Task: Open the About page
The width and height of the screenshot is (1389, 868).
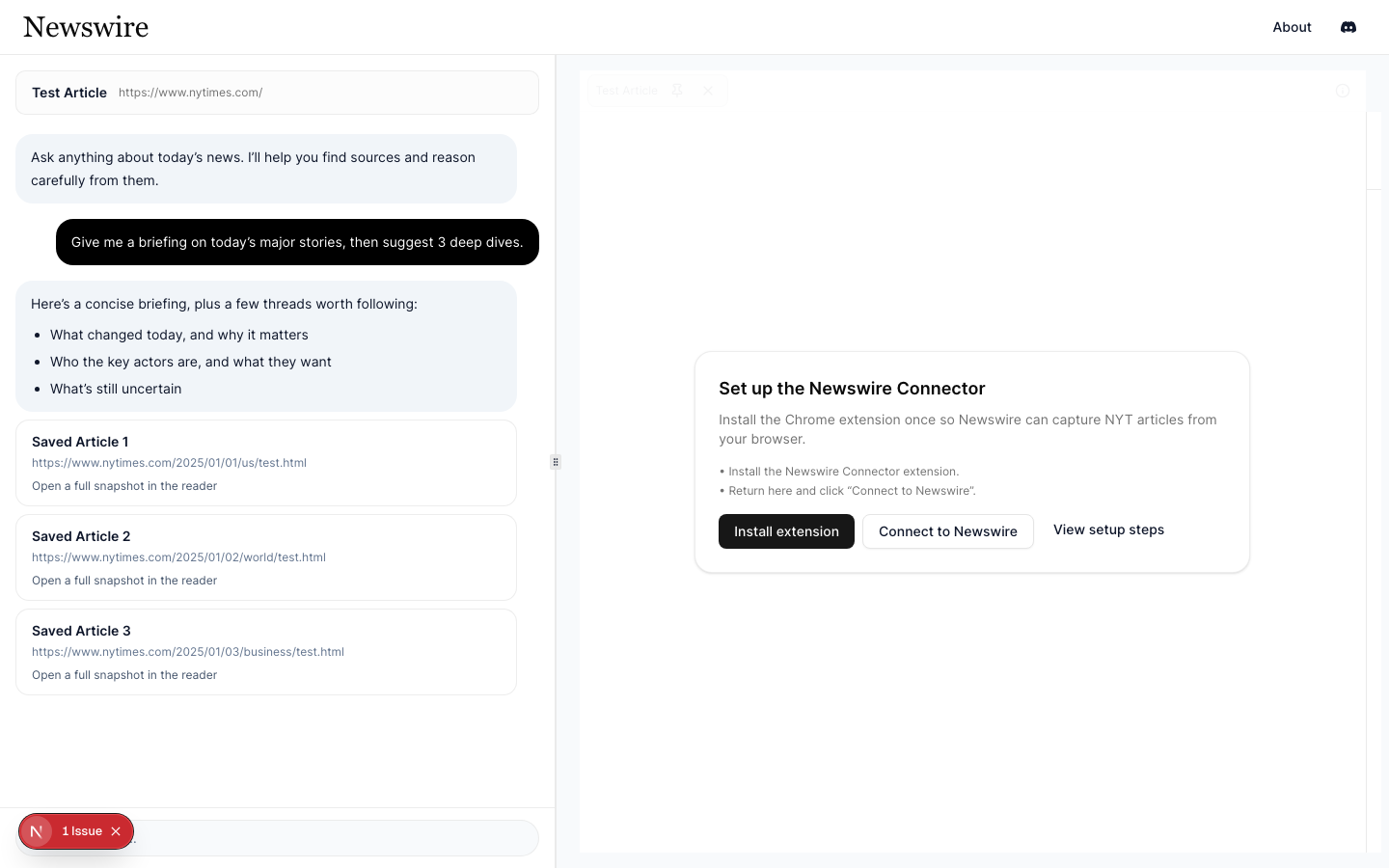Action: [x=1292, y=27]
